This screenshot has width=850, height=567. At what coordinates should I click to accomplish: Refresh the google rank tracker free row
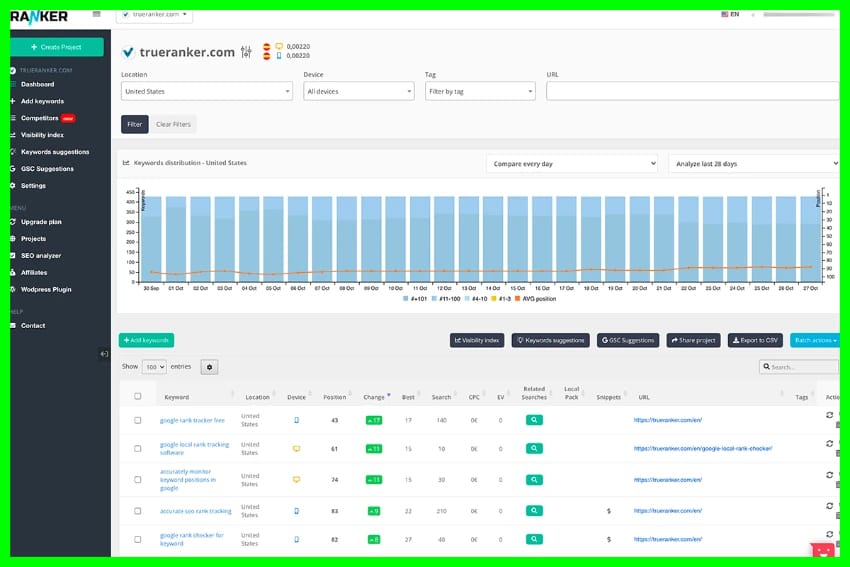coord(829,415)
